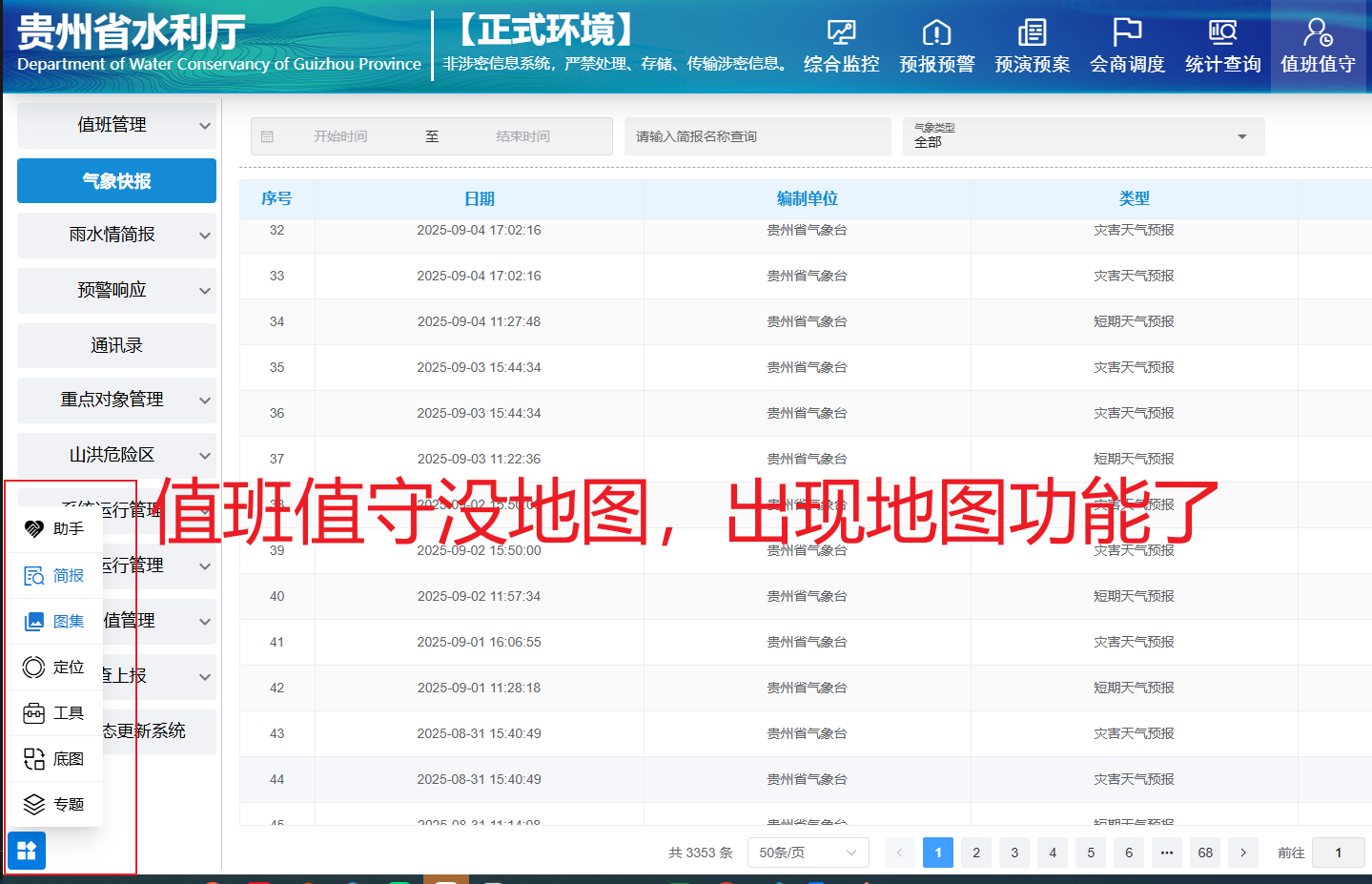Go to last page 68
The image size is (1372, 884).
coord(1205,853)
